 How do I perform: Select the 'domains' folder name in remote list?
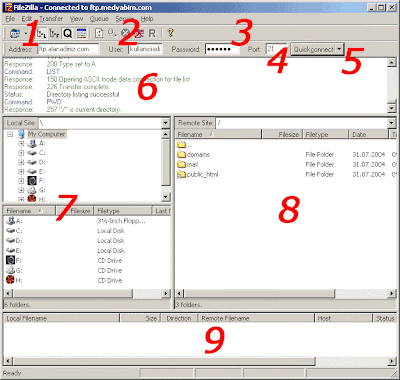pyautogui.click(x=198, y=154)
